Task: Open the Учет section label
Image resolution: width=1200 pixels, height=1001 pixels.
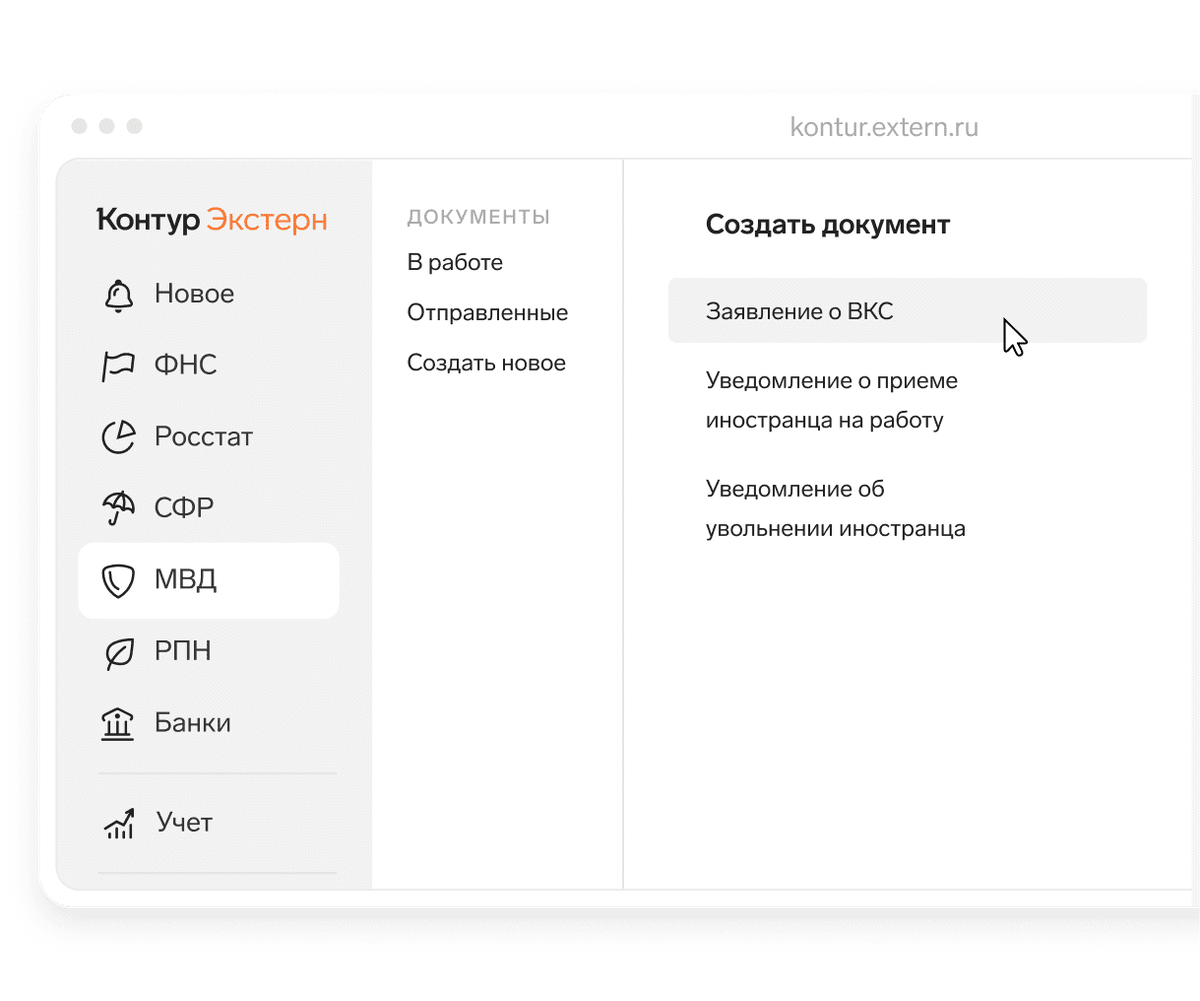Action: click(185, 823)
